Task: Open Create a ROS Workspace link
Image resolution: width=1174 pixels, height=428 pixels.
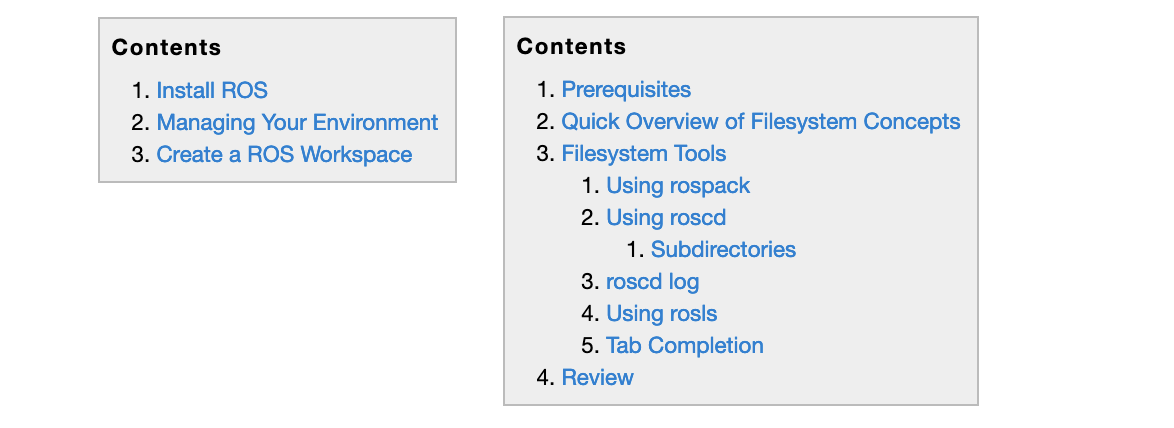Action: point(285,155)
